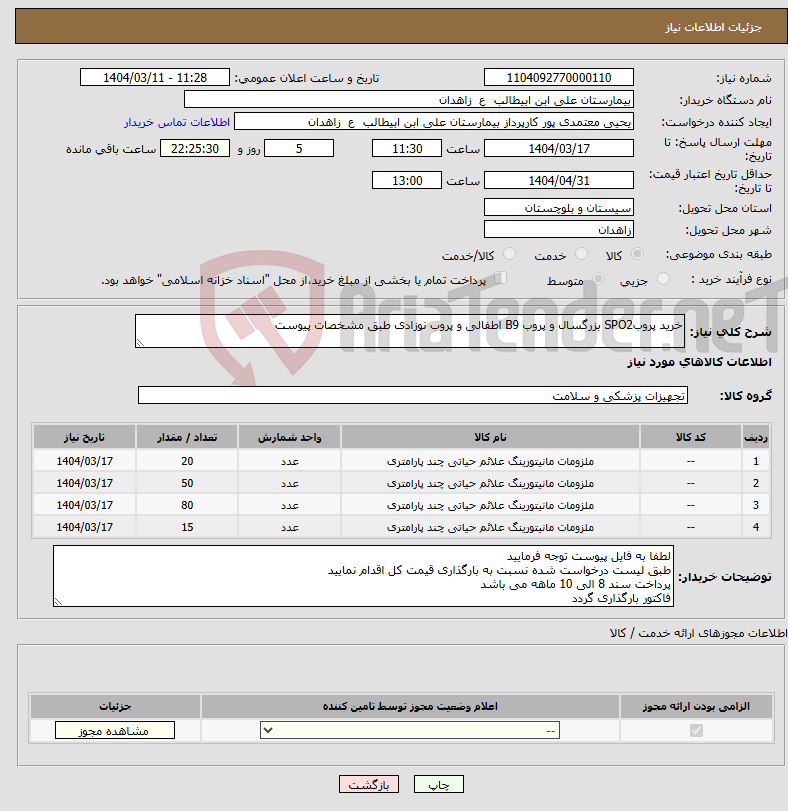This screenshot has height=811, width=788.
Task: Click the بازگشت back button
Action: (x=369, y=784)
